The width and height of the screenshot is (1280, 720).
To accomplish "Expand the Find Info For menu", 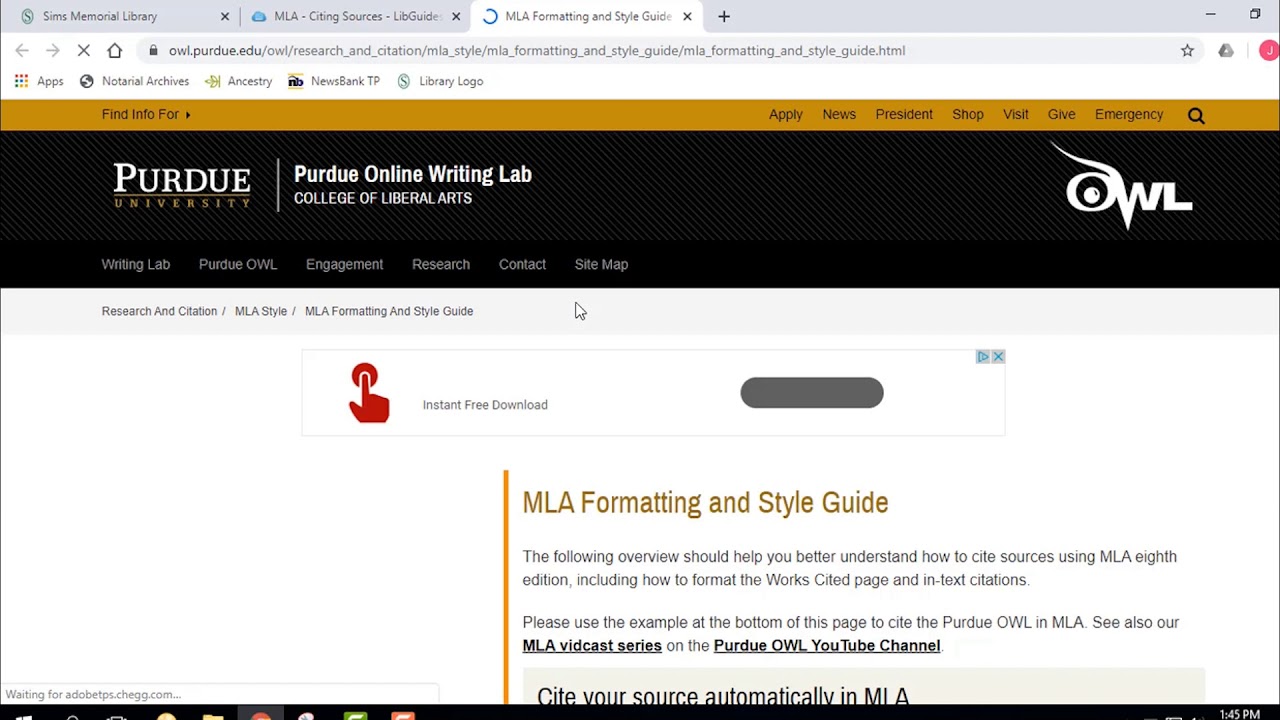I will click(146, 114).
